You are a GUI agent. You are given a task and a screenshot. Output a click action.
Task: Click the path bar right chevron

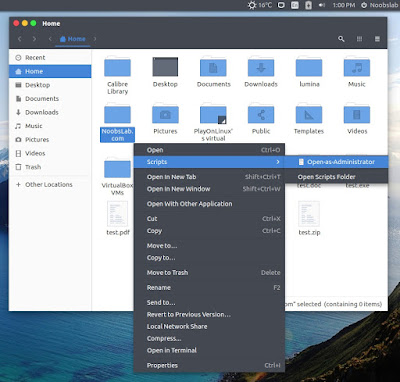tap(95, 39)
